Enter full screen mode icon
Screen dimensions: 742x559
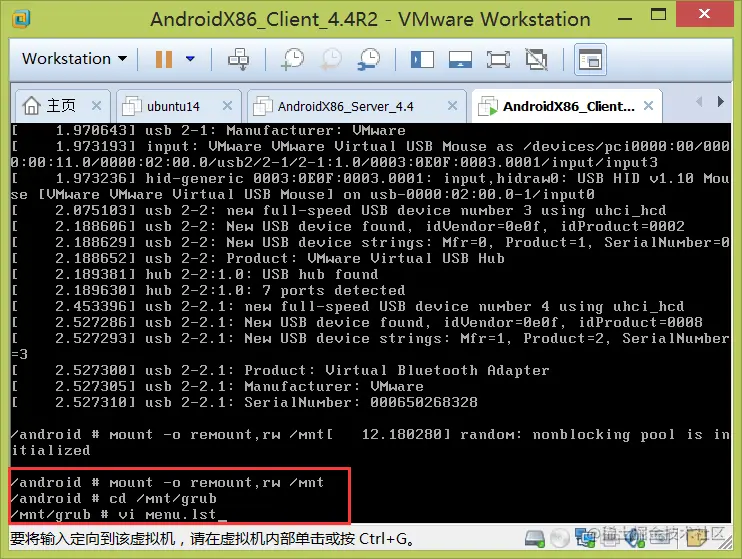click(x=498, y=60)
